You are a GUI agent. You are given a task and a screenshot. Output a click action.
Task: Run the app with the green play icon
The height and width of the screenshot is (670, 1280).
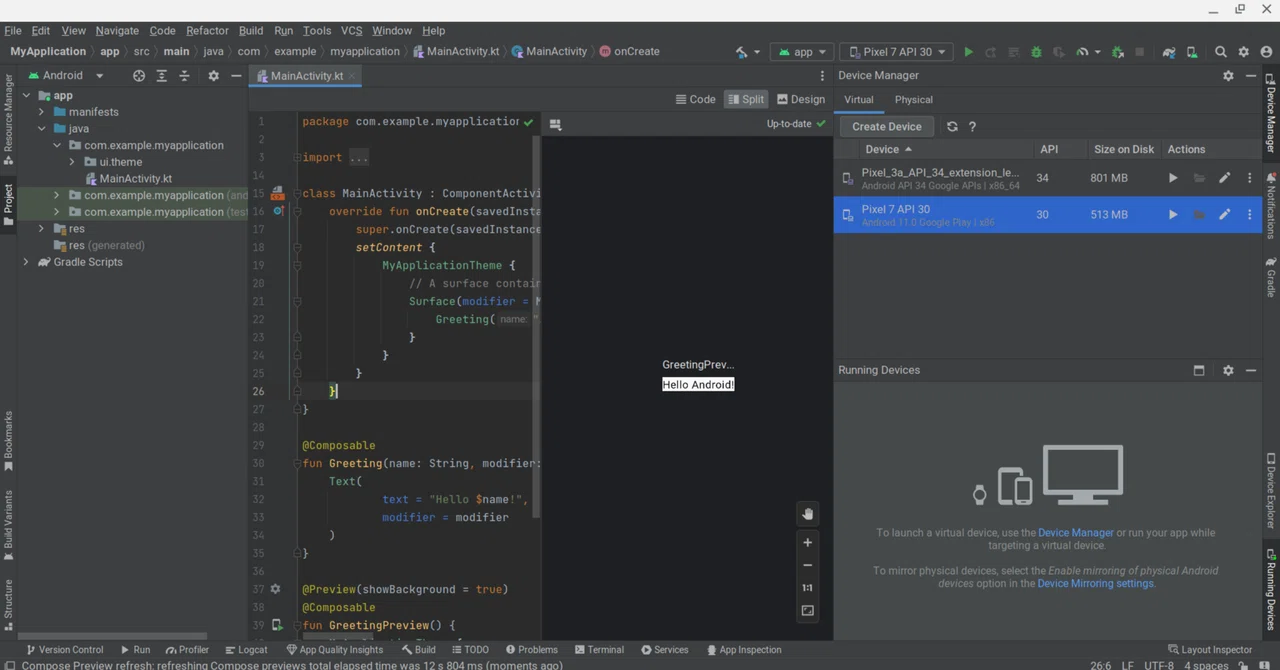[968, 52]
